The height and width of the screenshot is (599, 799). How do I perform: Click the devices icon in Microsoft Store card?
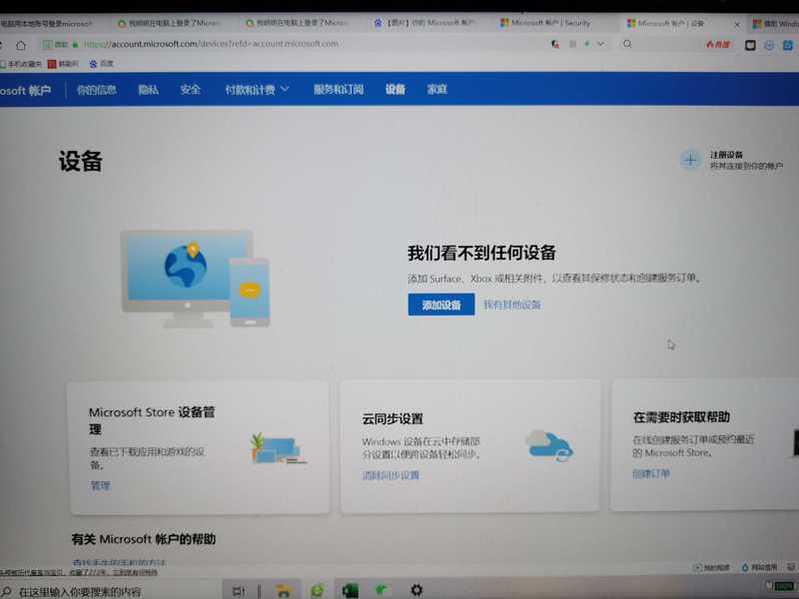pyautogui.click(x=278, y=449)
